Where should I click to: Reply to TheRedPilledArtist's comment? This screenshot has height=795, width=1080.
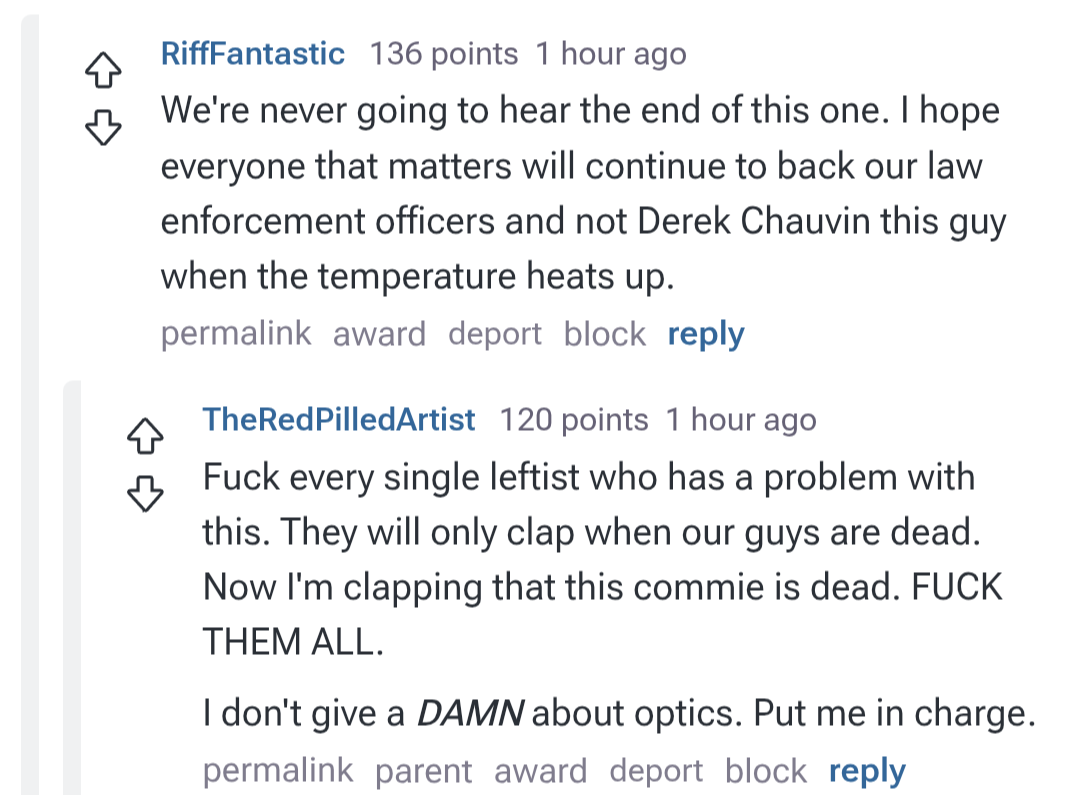pos(867,771)
